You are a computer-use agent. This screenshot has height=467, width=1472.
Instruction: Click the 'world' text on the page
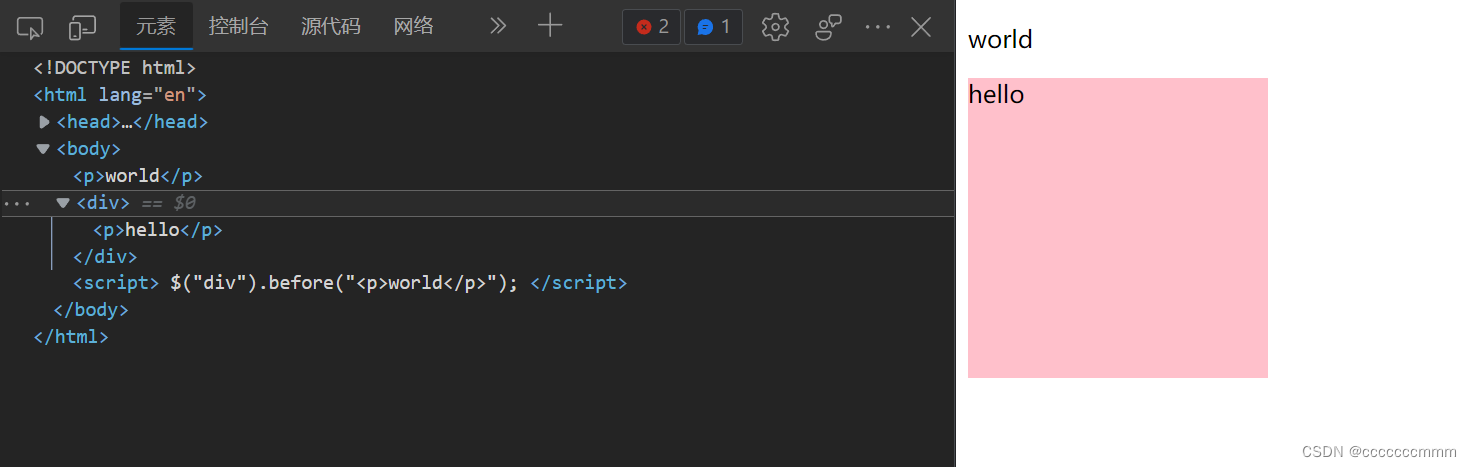click(1000, 40)
